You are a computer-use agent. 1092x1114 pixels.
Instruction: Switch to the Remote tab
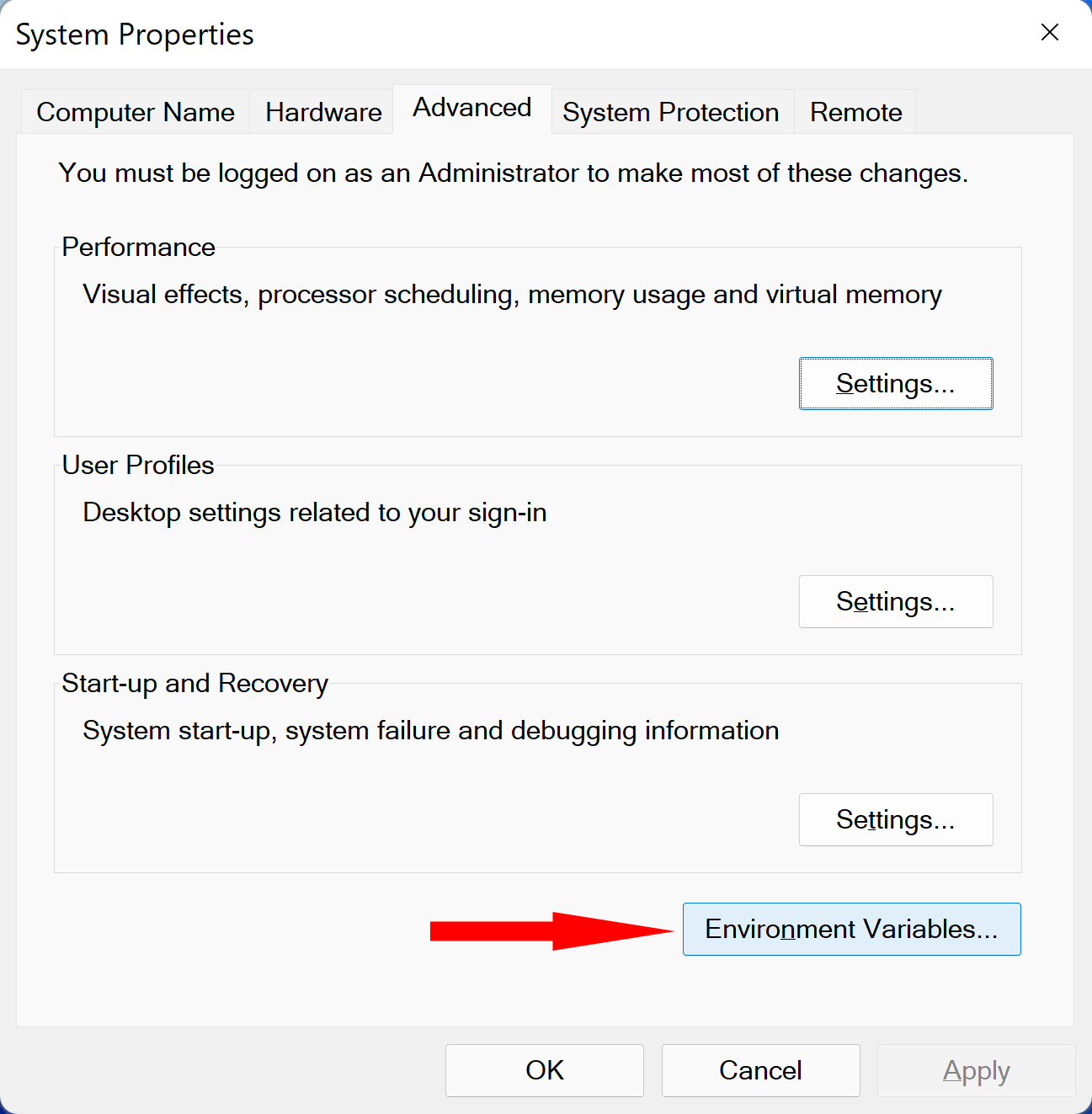855,112
